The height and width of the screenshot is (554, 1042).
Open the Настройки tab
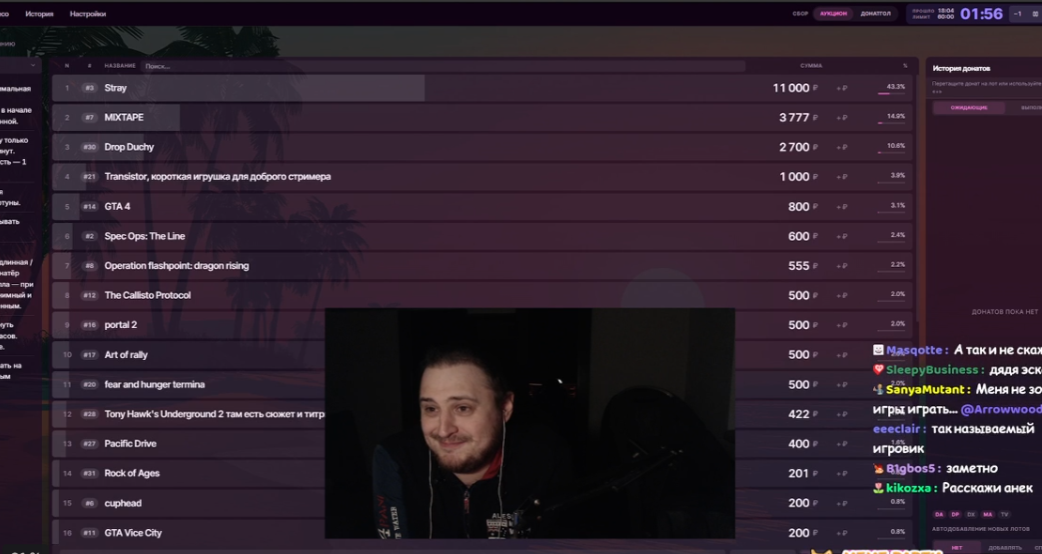(x=88, y=14)
